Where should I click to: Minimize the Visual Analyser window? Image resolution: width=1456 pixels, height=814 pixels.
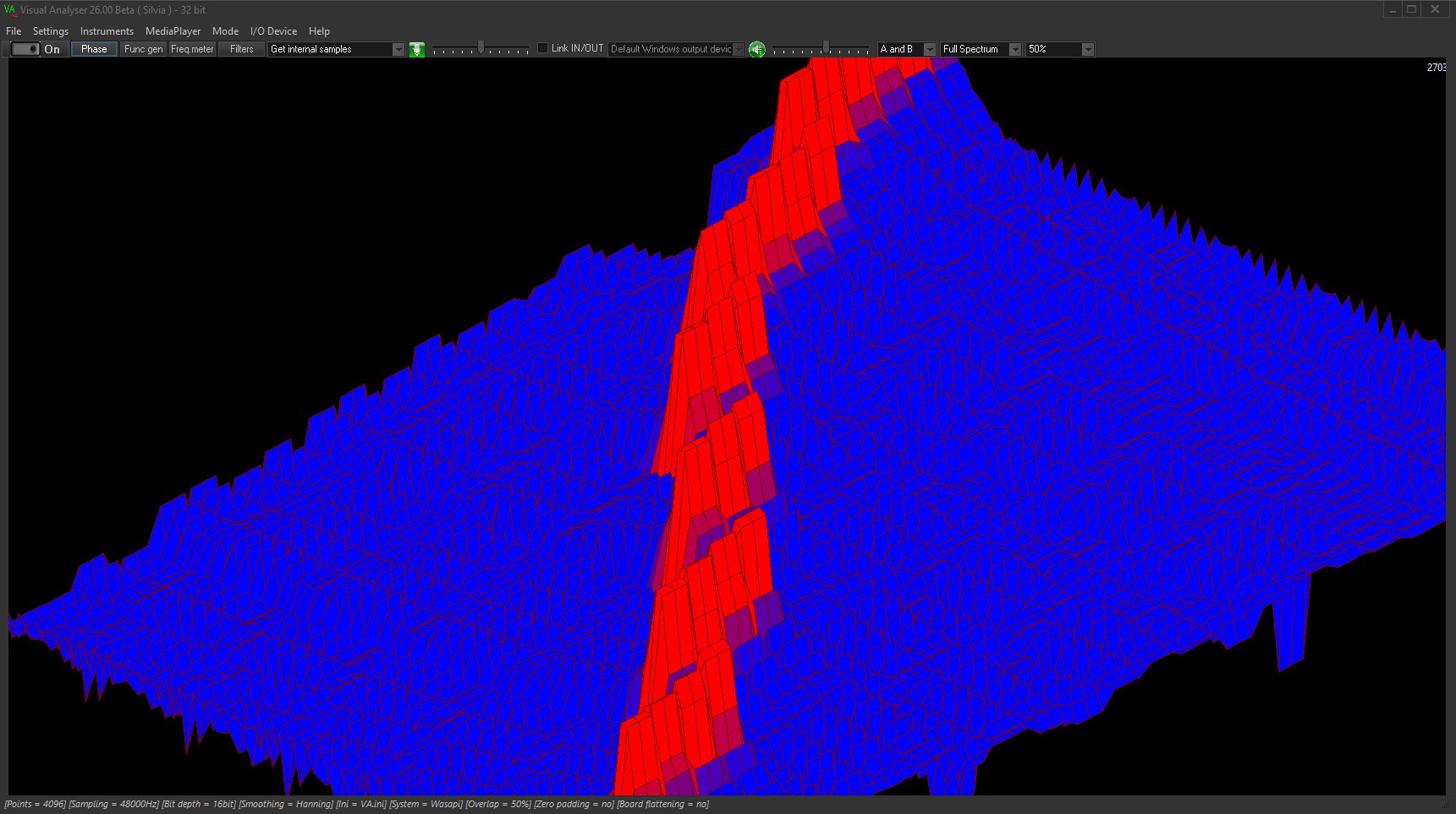tap(1393, 10)
